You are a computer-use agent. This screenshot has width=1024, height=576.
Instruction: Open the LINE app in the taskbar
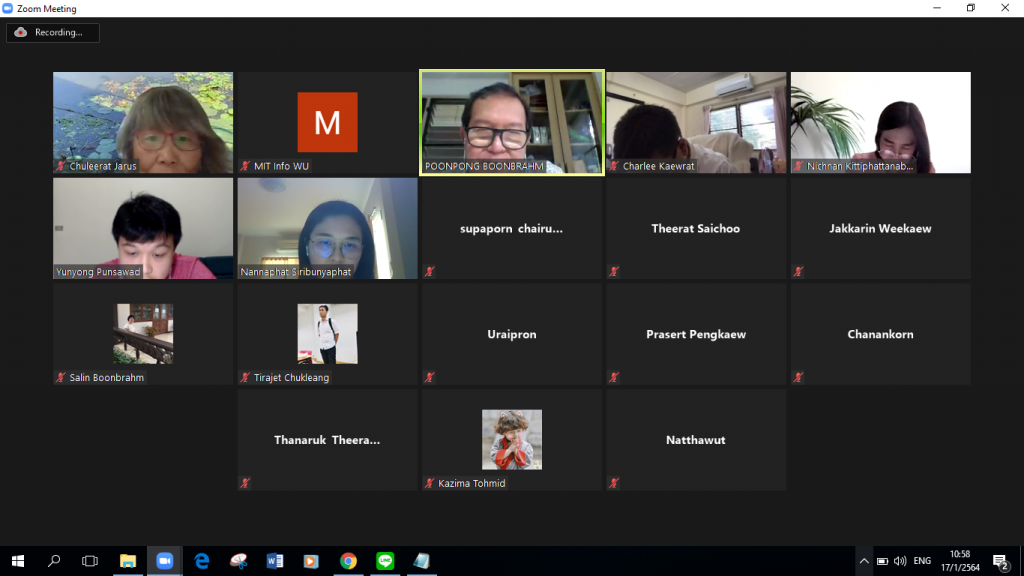(x=385, y=561)
